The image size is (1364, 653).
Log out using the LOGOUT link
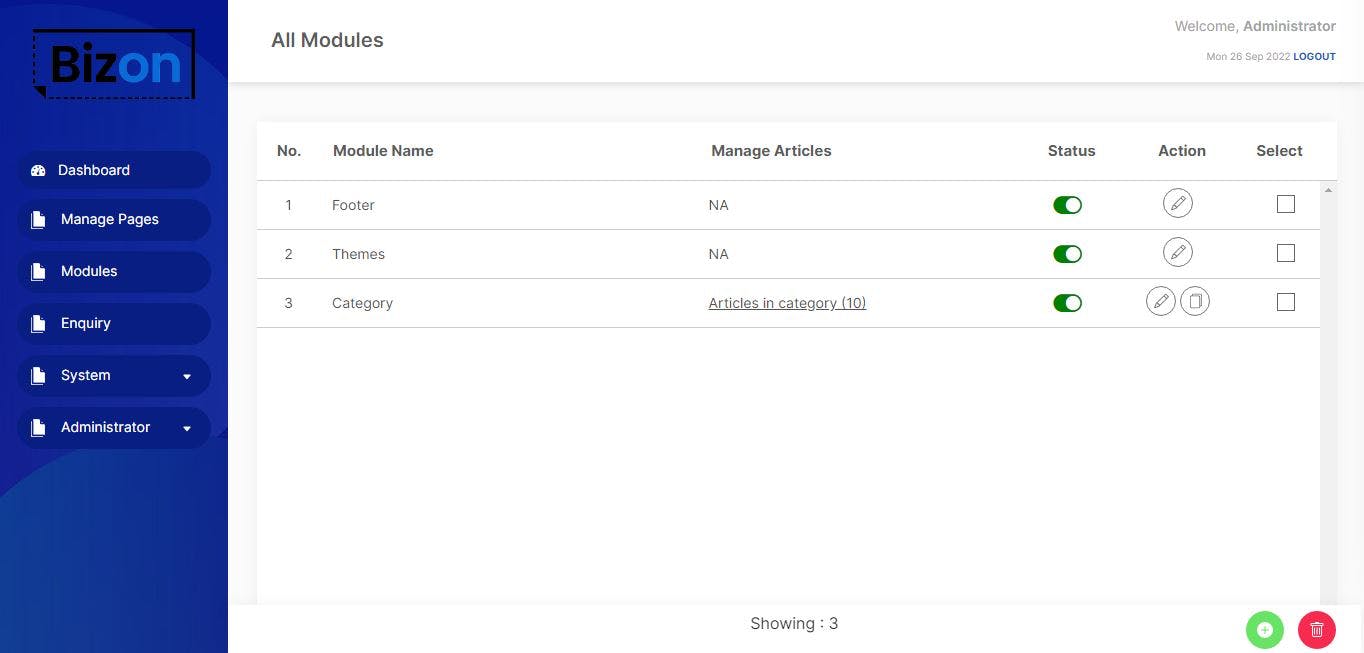1314,57
